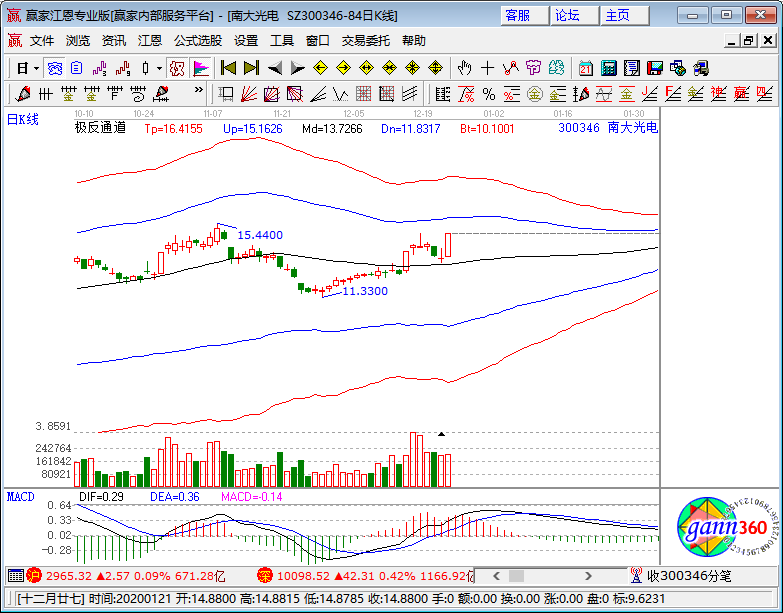
Task: Click the red floppy save icon
Action: point(655,68)
